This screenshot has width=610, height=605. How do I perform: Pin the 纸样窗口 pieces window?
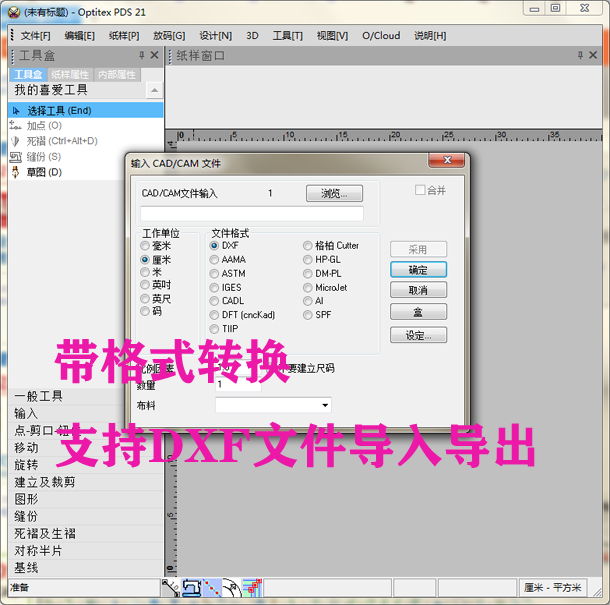click(x=580, y=55)
